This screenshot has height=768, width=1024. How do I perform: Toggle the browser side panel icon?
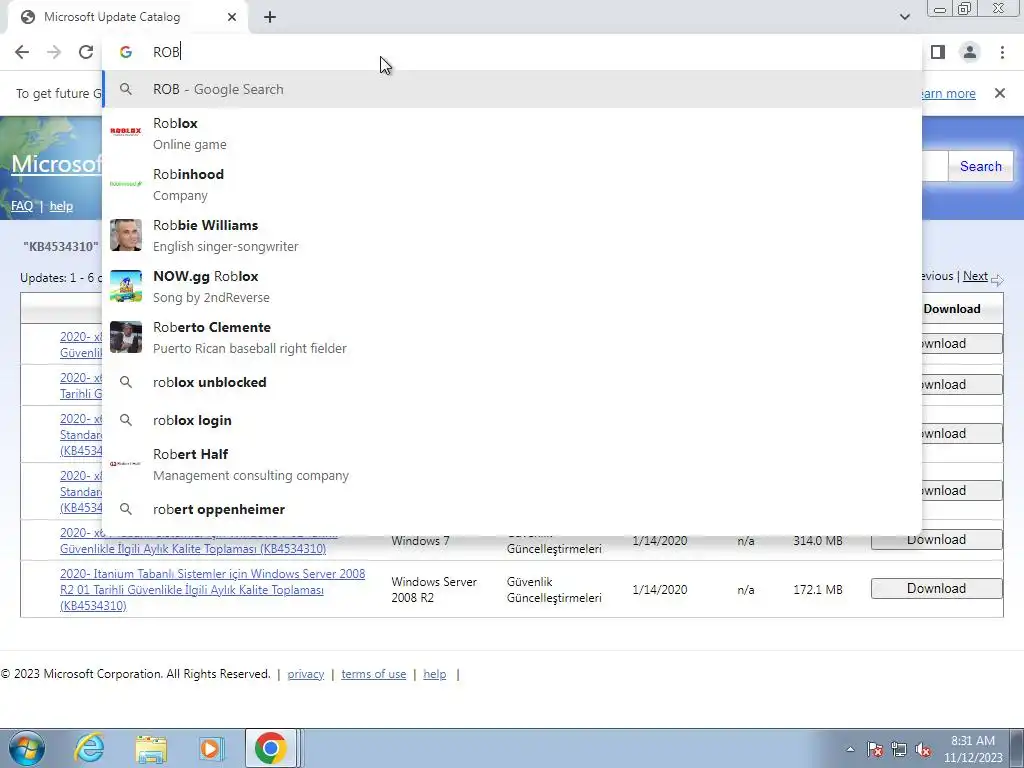tap(938, 52)
